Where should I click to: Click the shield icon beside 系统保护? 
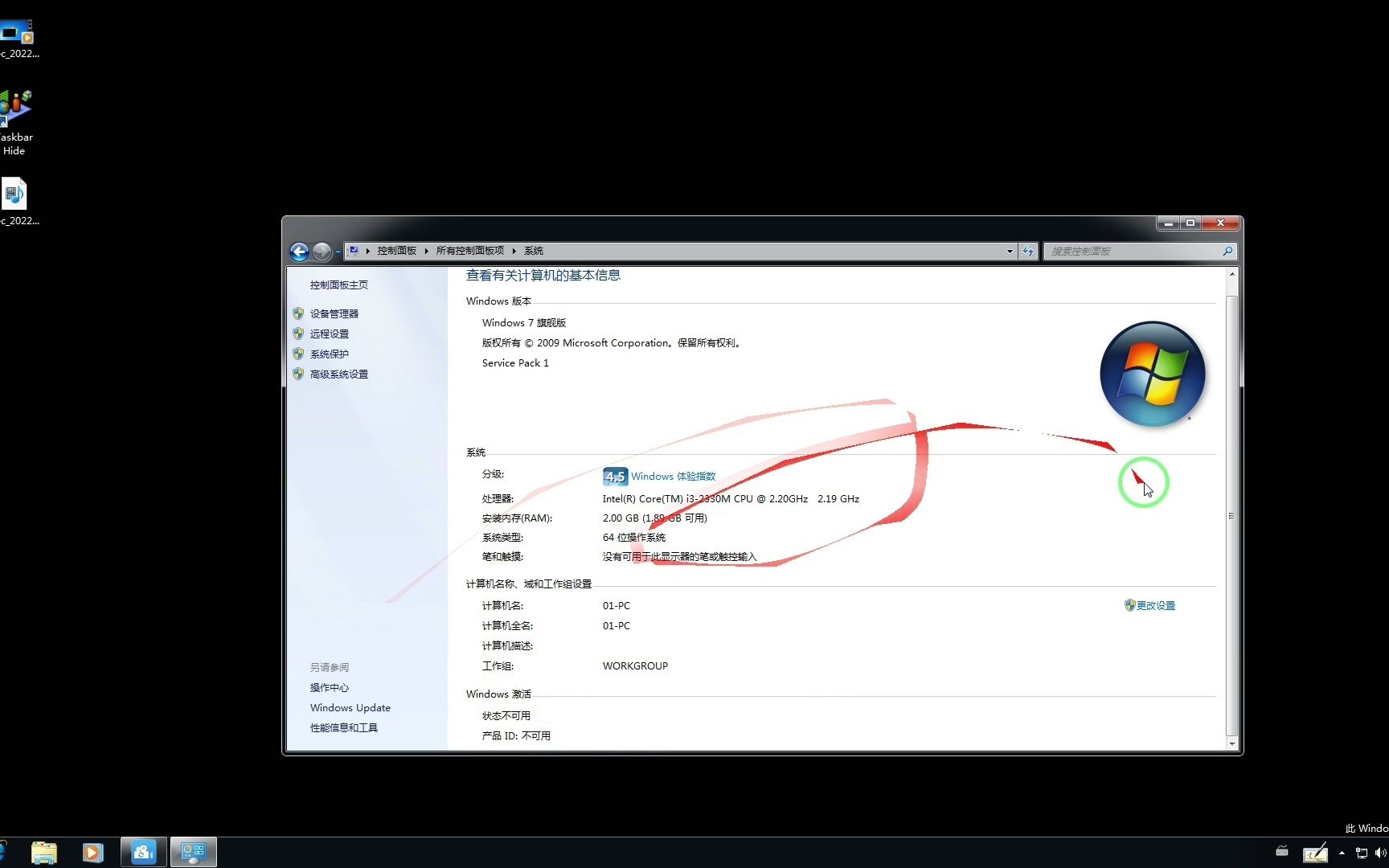click(298, 354)
